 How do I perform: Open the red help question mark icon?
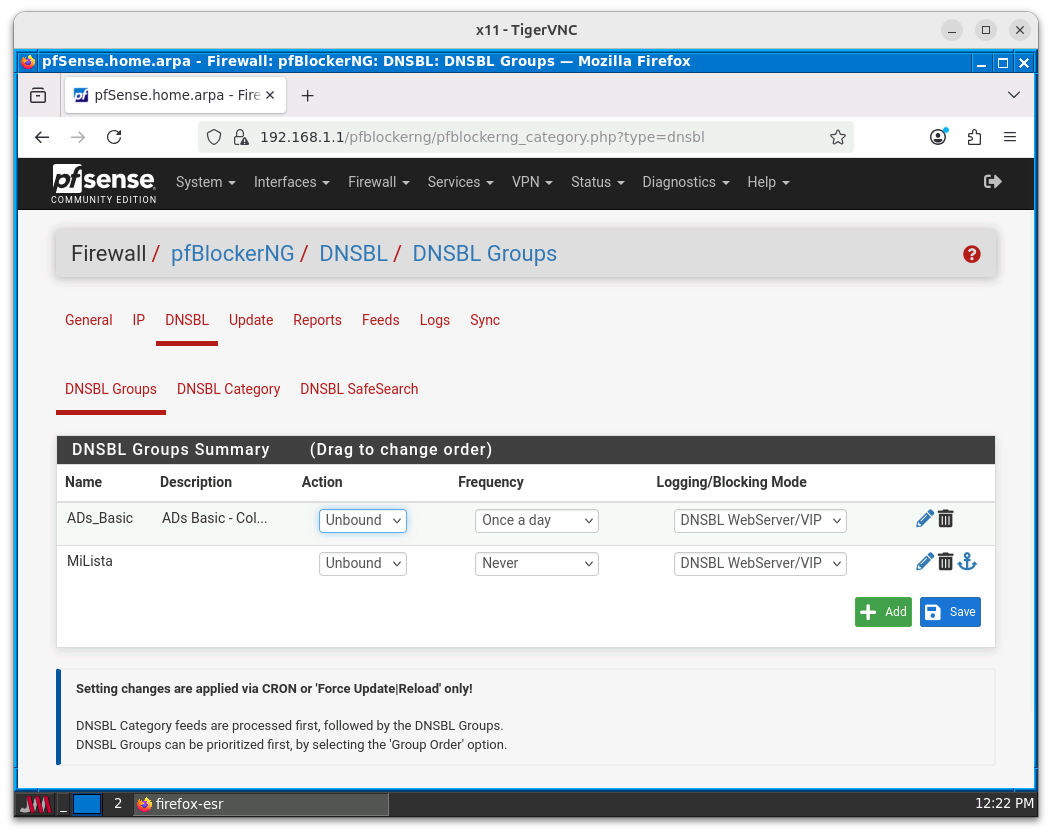coord(971,254)
